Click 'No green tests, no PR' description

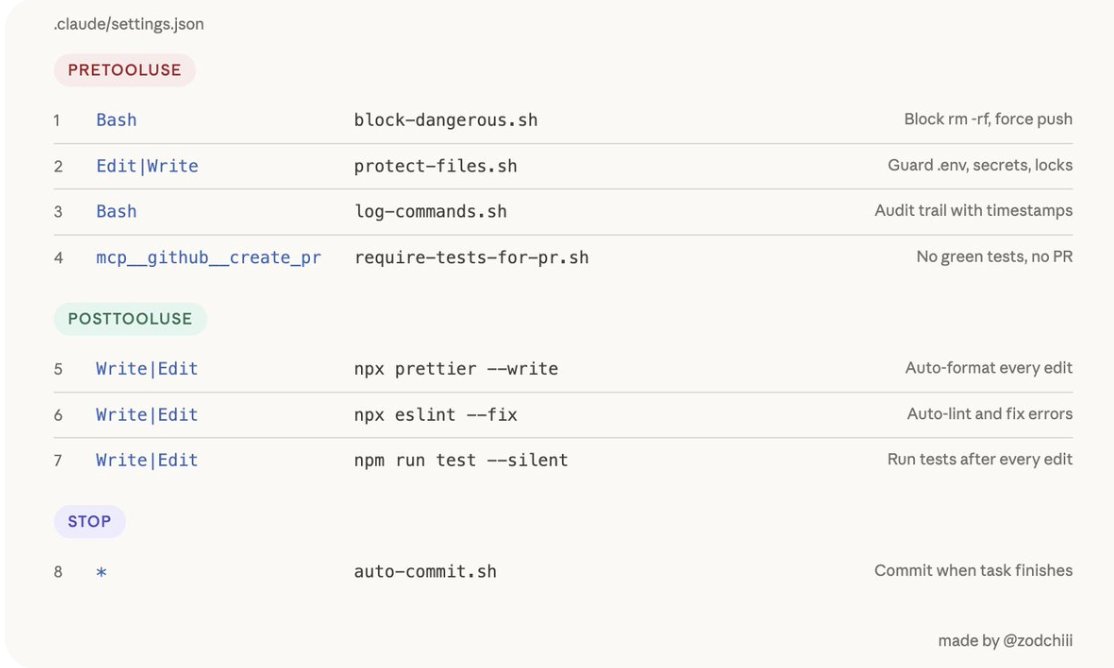(995, 257)
